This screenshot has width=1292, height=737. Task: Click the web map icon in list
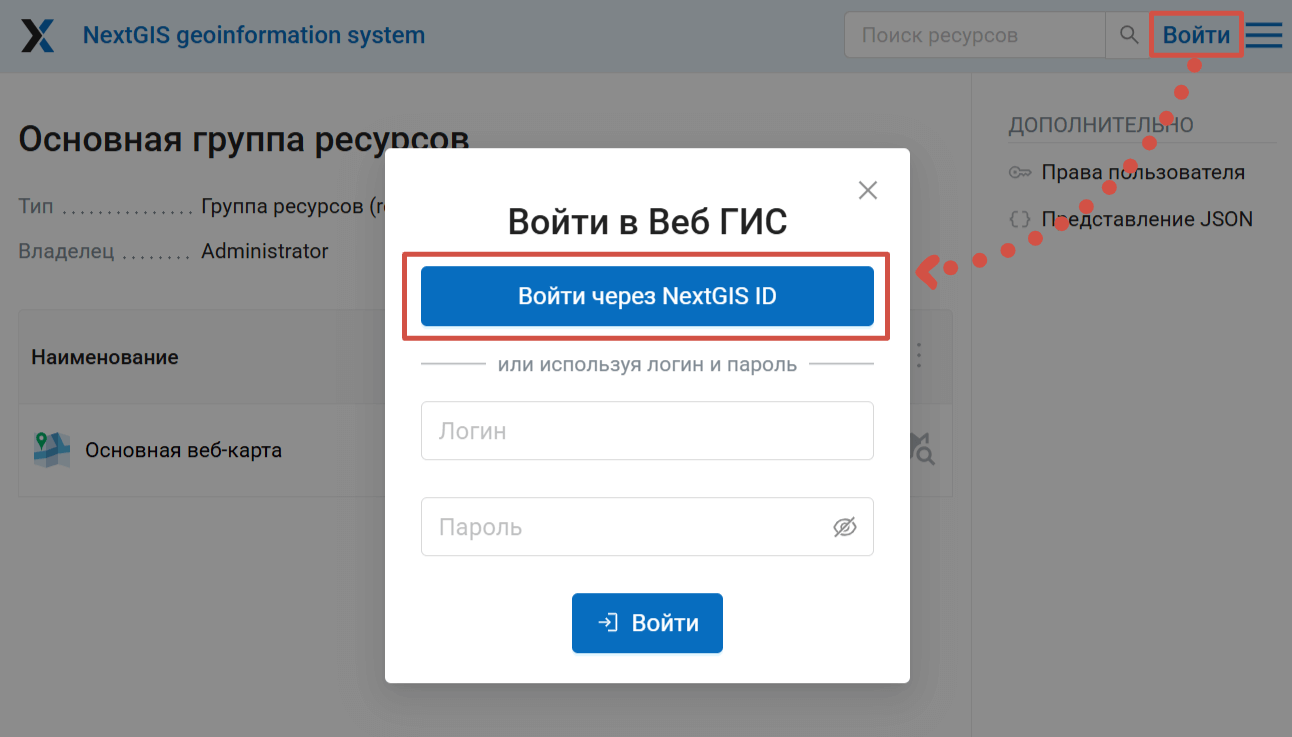[52, 450]
